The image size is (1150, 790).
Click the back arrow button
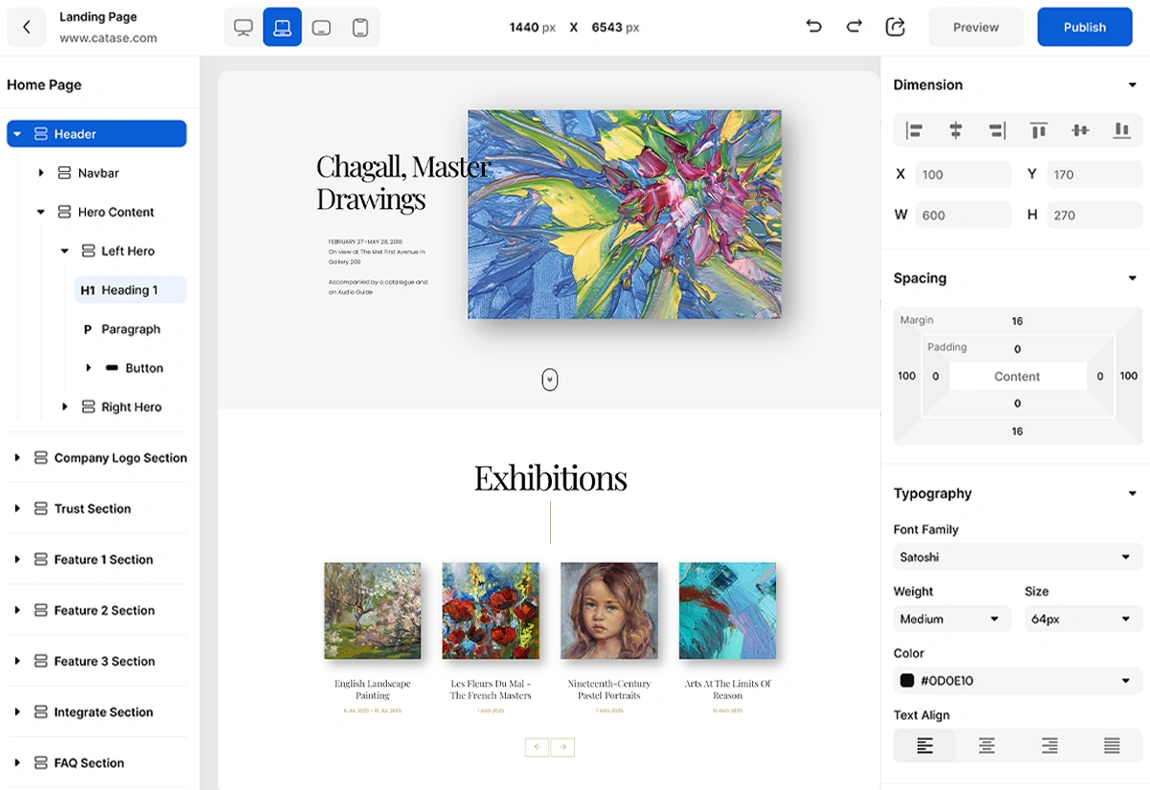27,27
